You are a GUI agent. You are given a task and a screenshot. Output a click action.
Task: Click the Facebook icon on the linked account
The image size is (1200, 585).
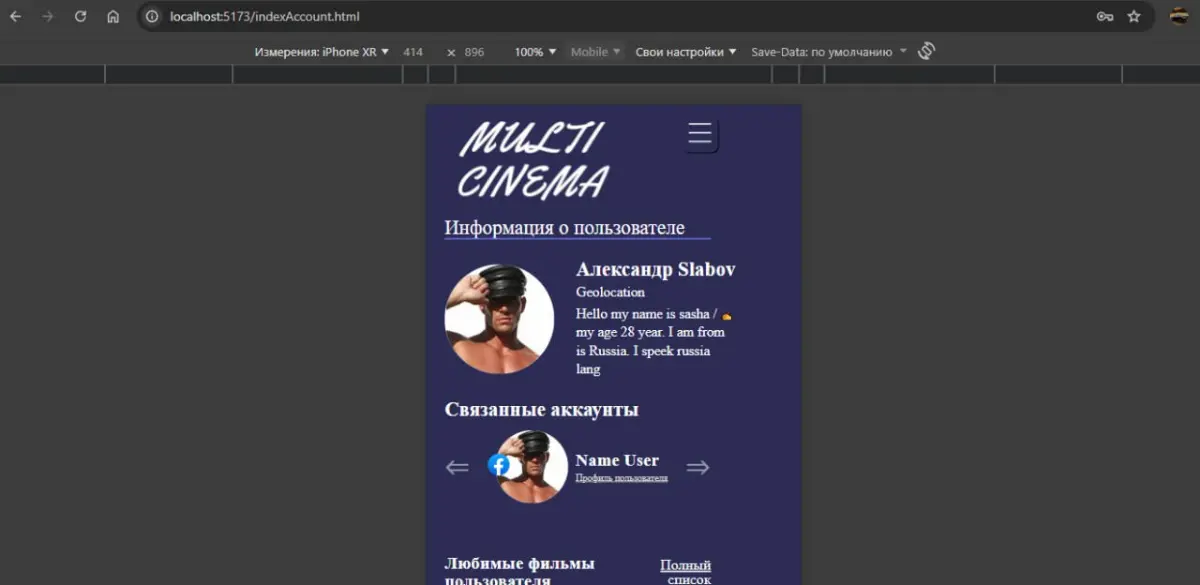(x=499, y=465)
